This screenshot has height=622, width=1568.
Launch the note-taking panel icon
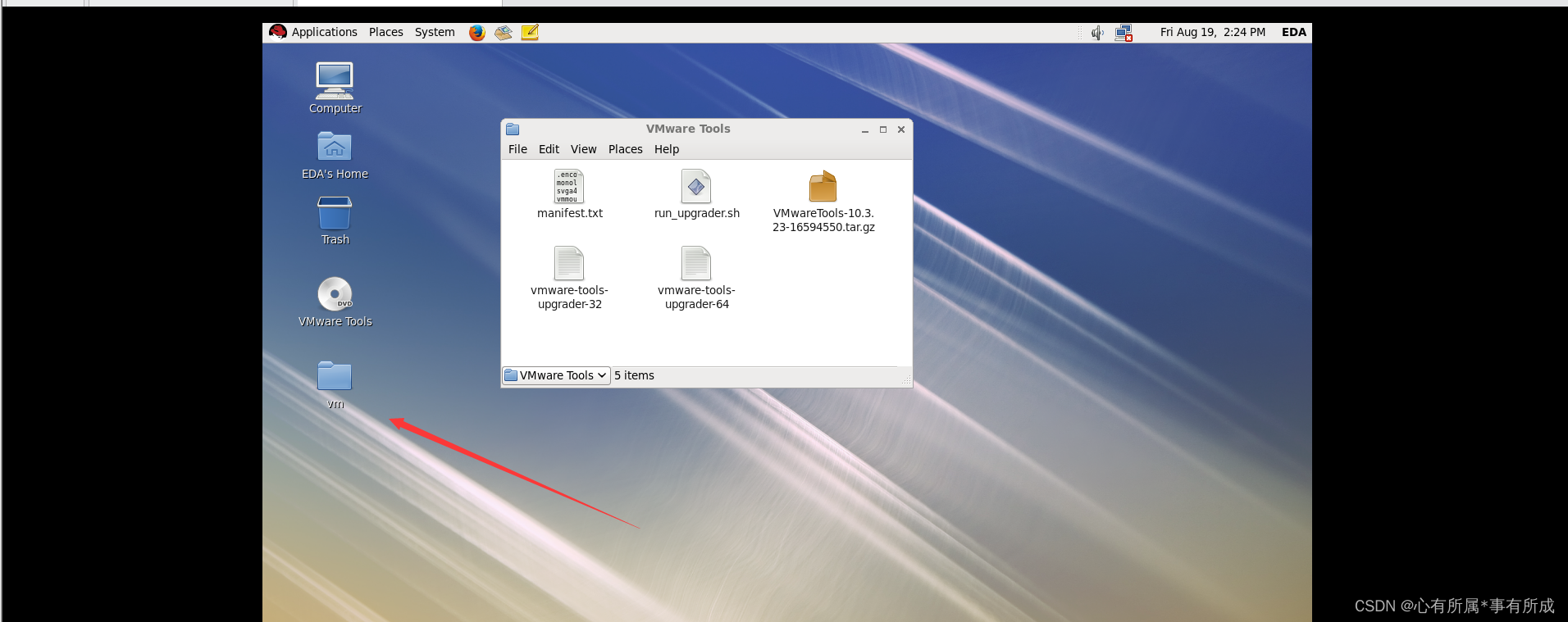coord(530,33)
